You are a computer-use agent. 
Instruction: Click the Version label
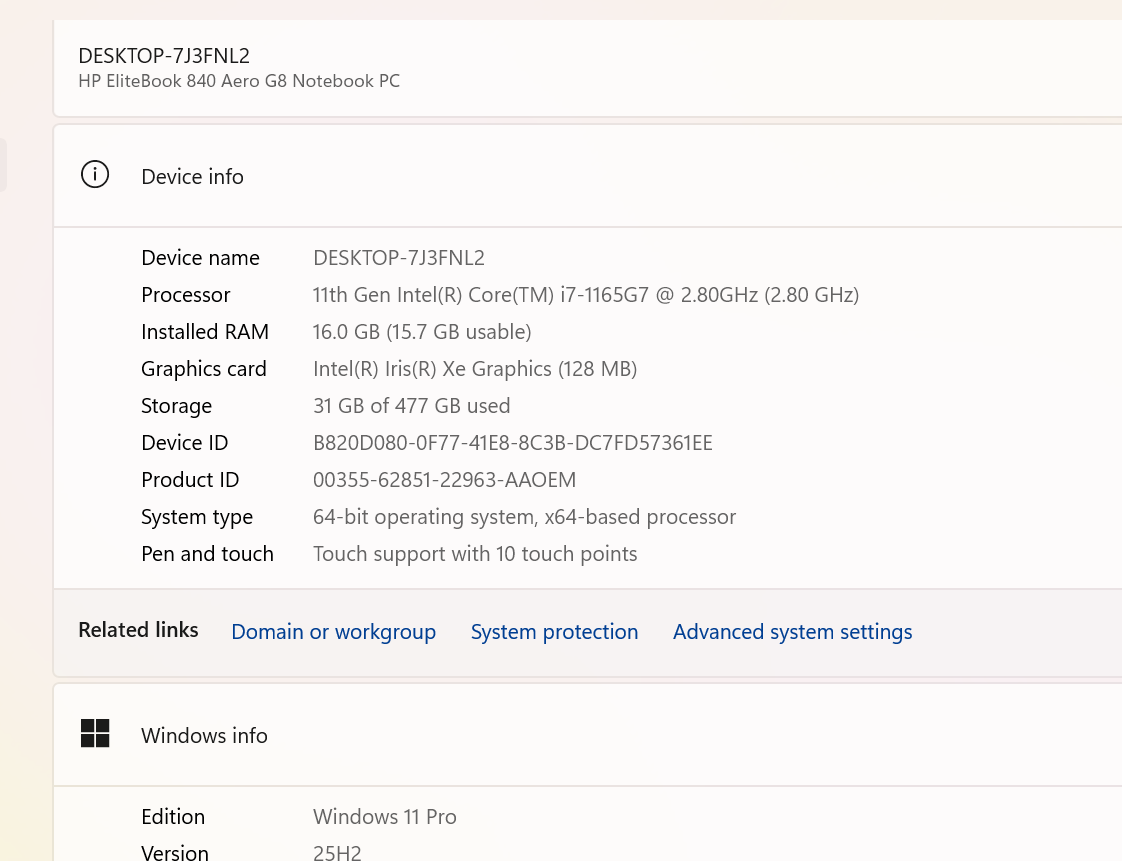point(175,852)
